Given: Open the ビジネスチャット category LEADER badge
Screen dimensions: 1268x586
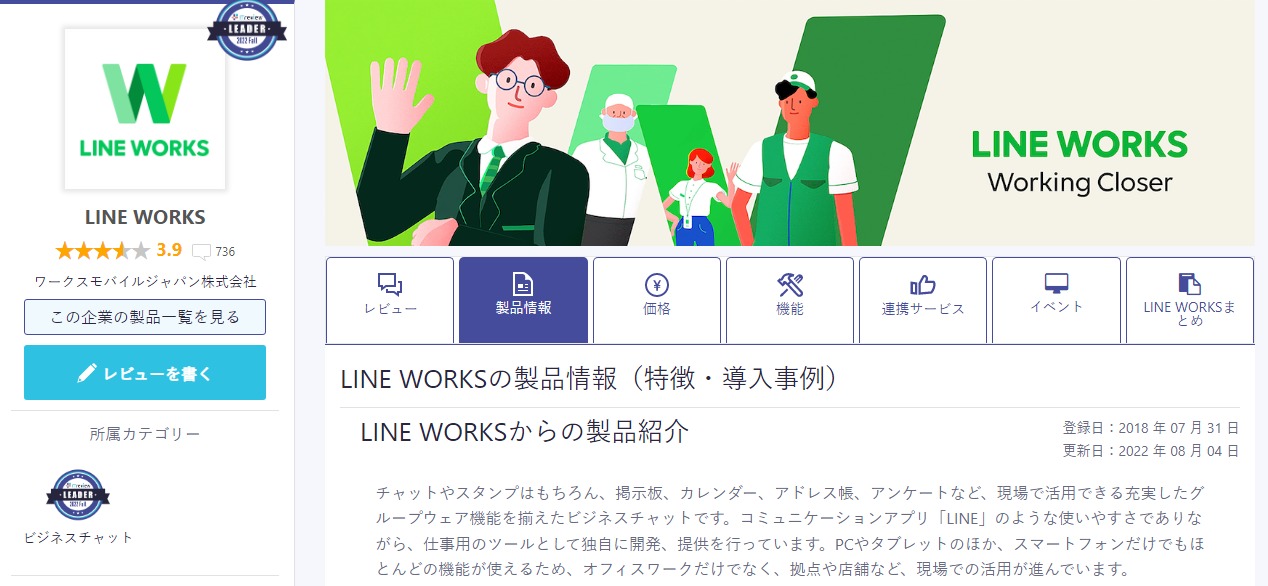Looking at the screenshot, I should point(78,495).
